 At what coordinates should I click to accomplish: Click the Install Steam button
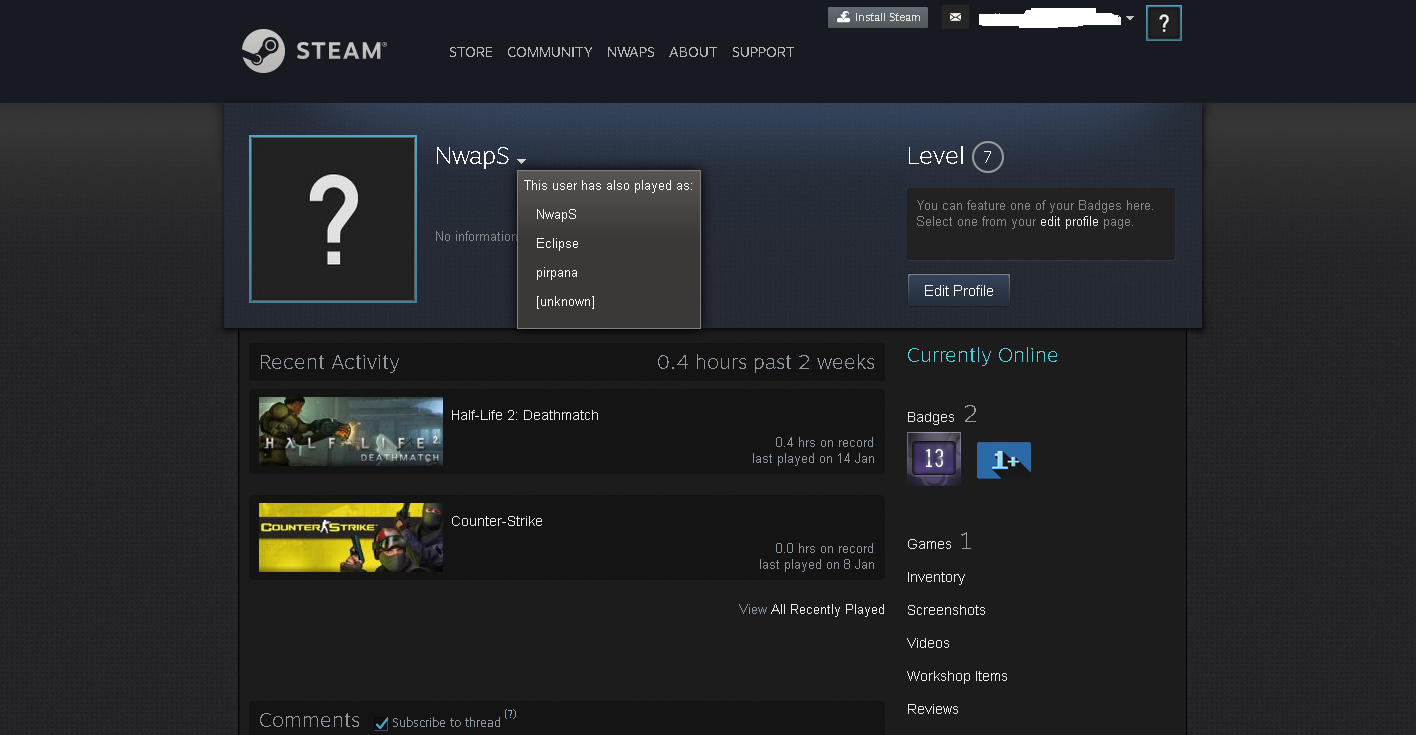click(878, 17)
